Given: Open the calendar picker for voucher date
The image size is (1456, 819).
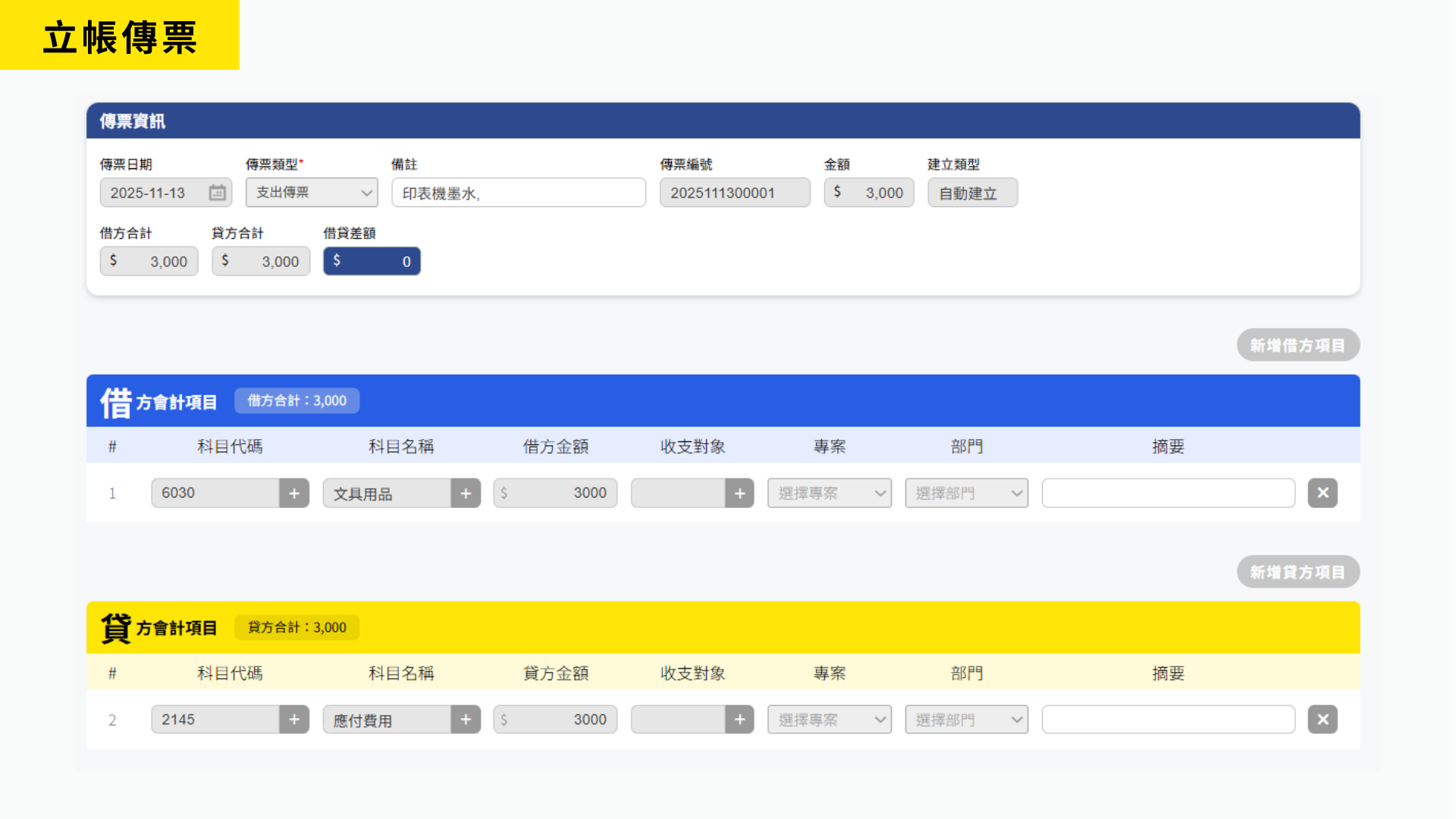Looking at the screenshot, I should coord(217,193).
